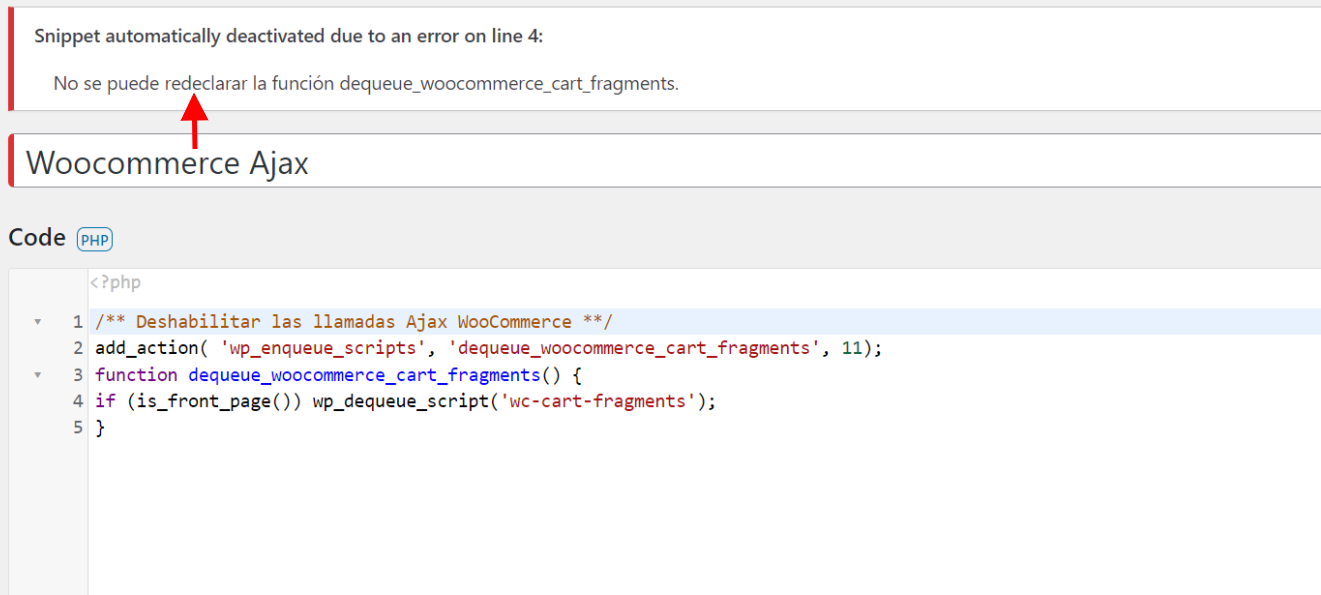Click line number 1 in the gutter
The height and width of the screenshot is (595, 1321).
point(78,322)
